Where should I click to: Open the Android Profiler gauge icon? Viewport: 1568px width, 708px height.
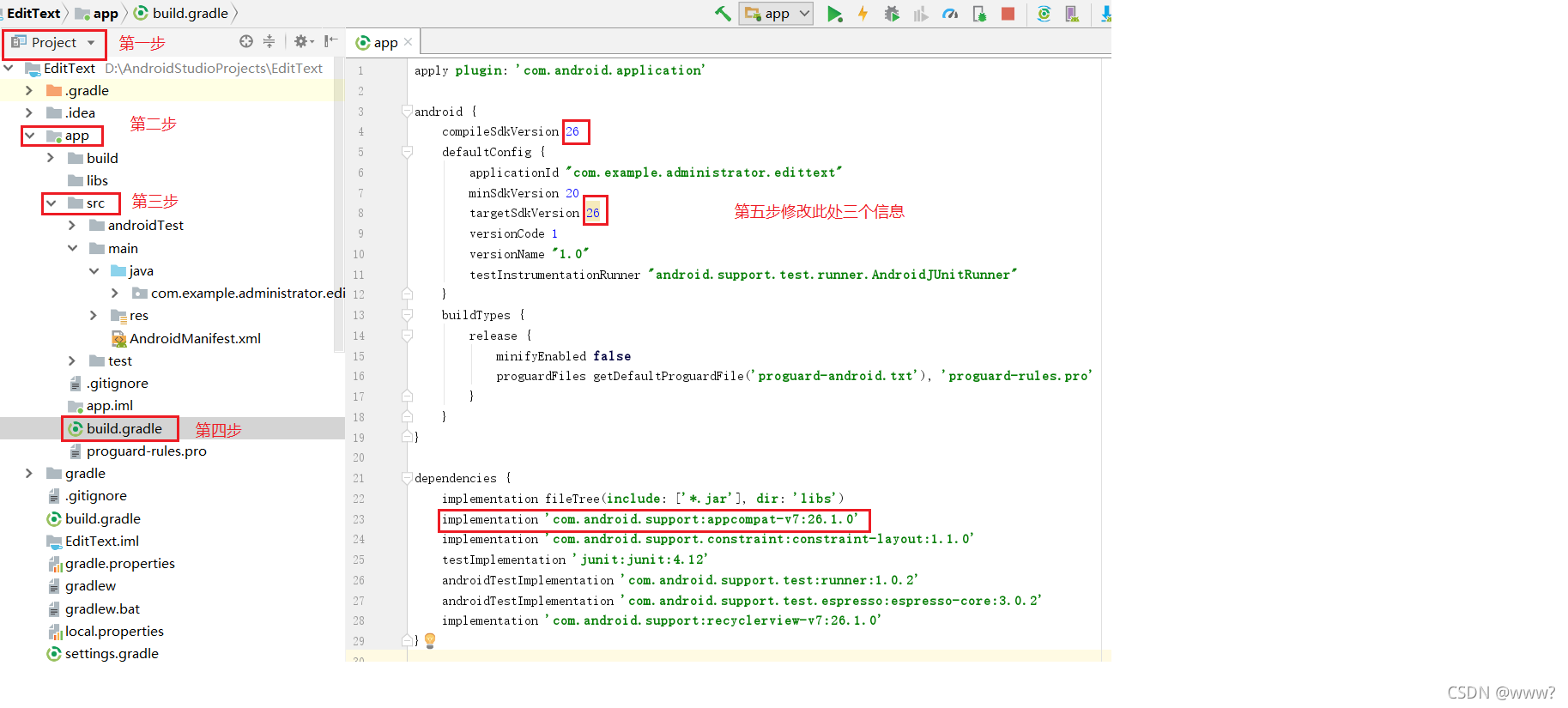click(950, 14)
